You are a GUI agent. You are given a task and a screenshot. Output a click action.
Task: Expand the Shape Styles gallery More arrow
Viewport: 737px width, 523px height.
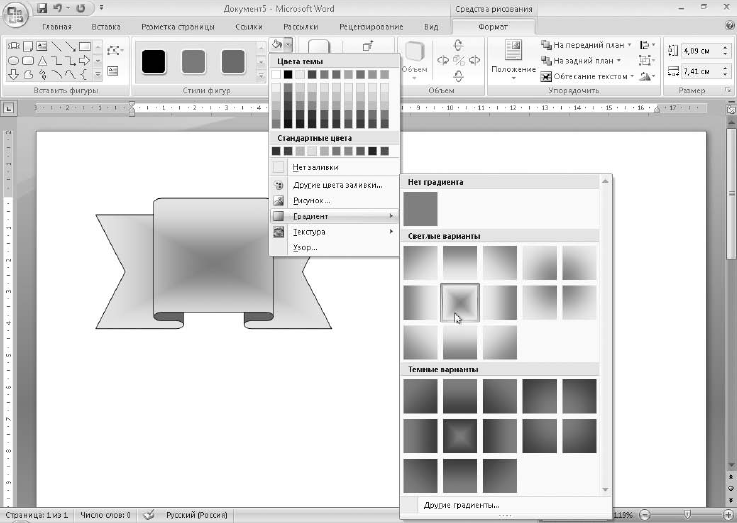coord(261,75)
